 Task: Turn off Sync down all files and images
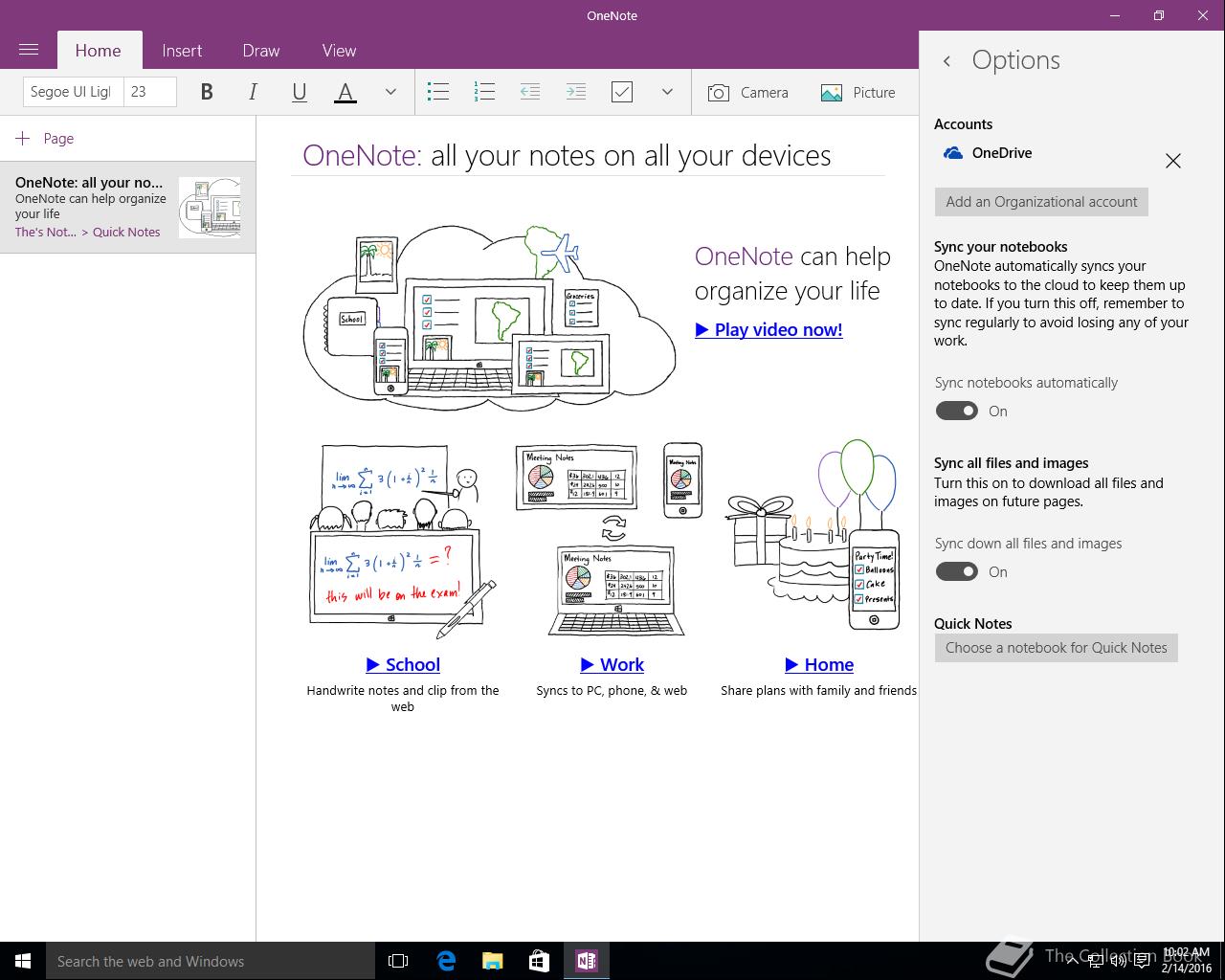[956, 571]
